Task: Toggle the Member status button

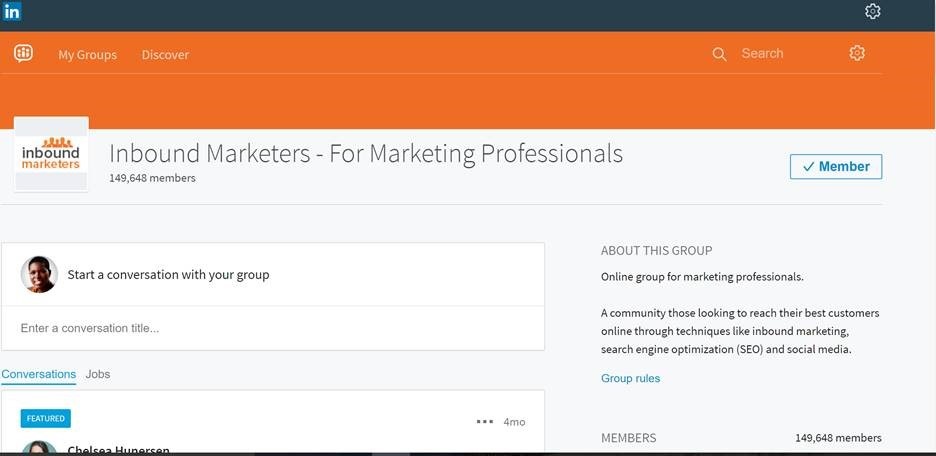Action: click(x=835, y=167)
